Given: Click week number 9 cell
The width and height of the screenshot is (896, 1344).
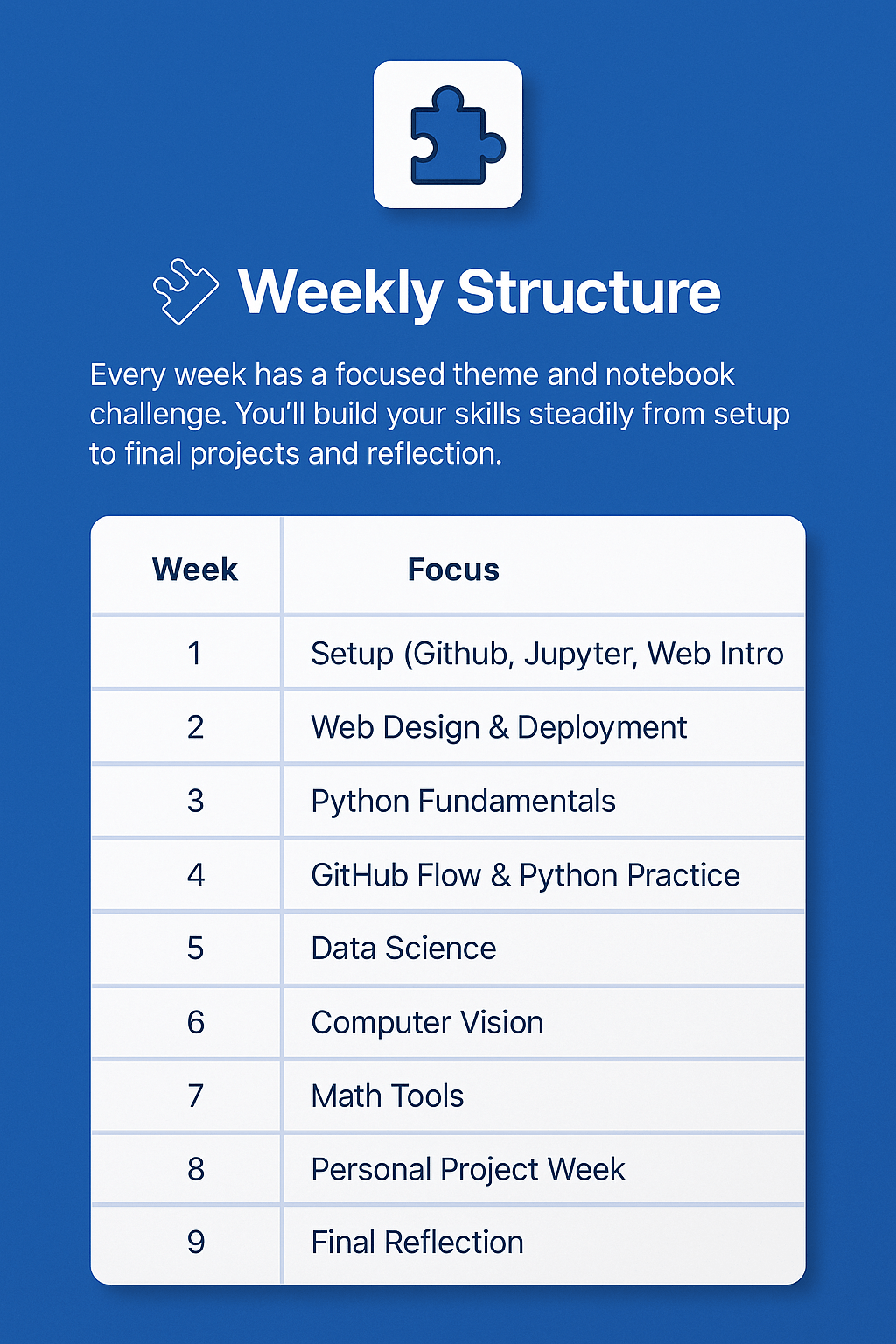Looking at the screenshot, I should coord(195,1242).
